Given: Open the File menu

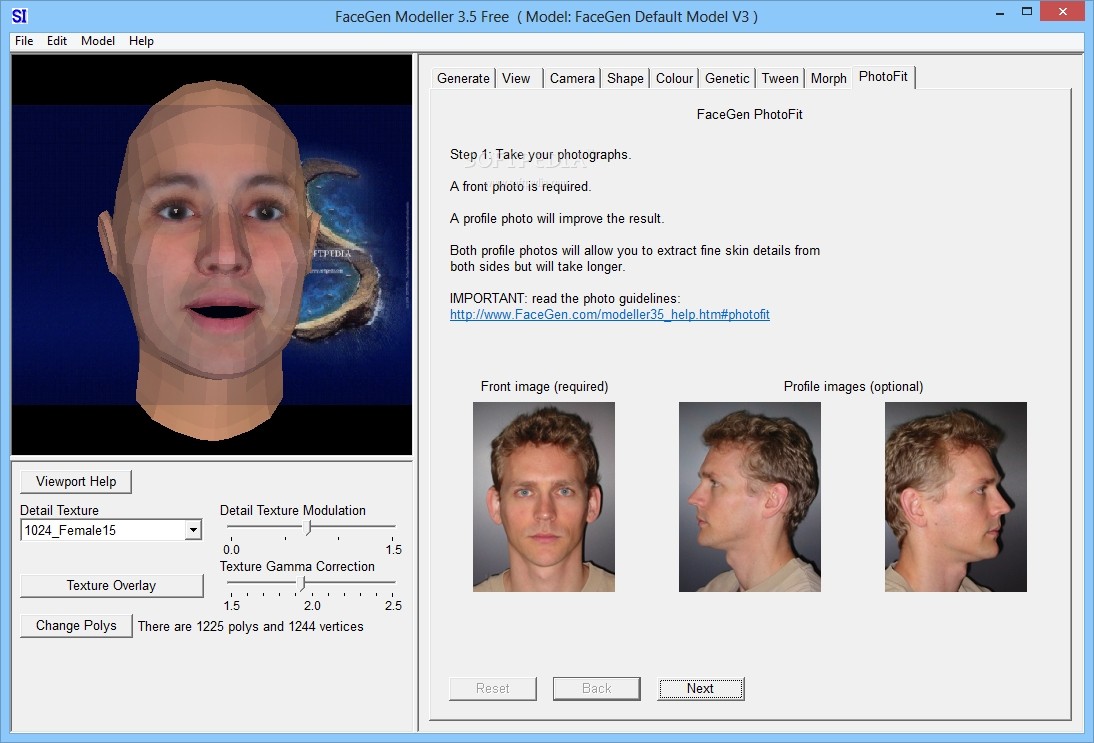Looking at the screenshot, I should (x=24, y=40).
